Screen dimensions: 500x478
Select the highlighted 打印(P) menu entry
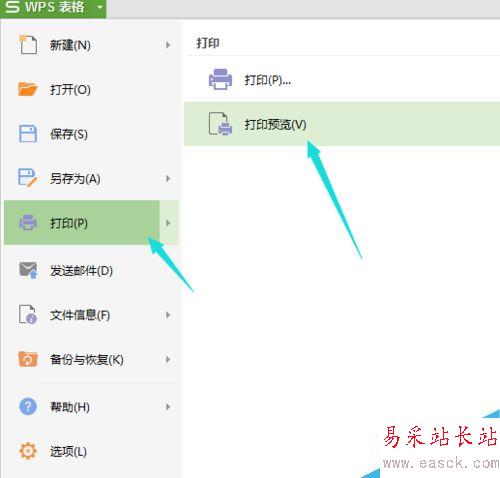(82, 223)
